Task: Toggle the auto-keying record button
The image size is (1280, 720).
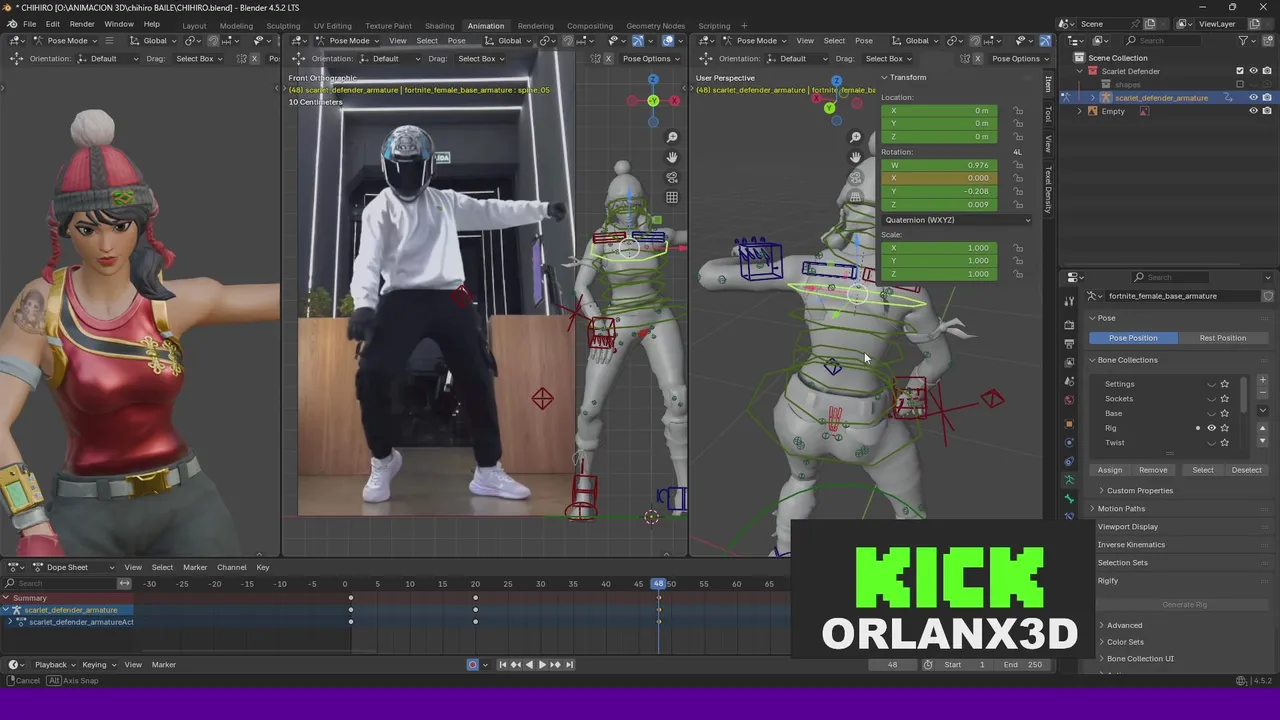Action: 473,665
